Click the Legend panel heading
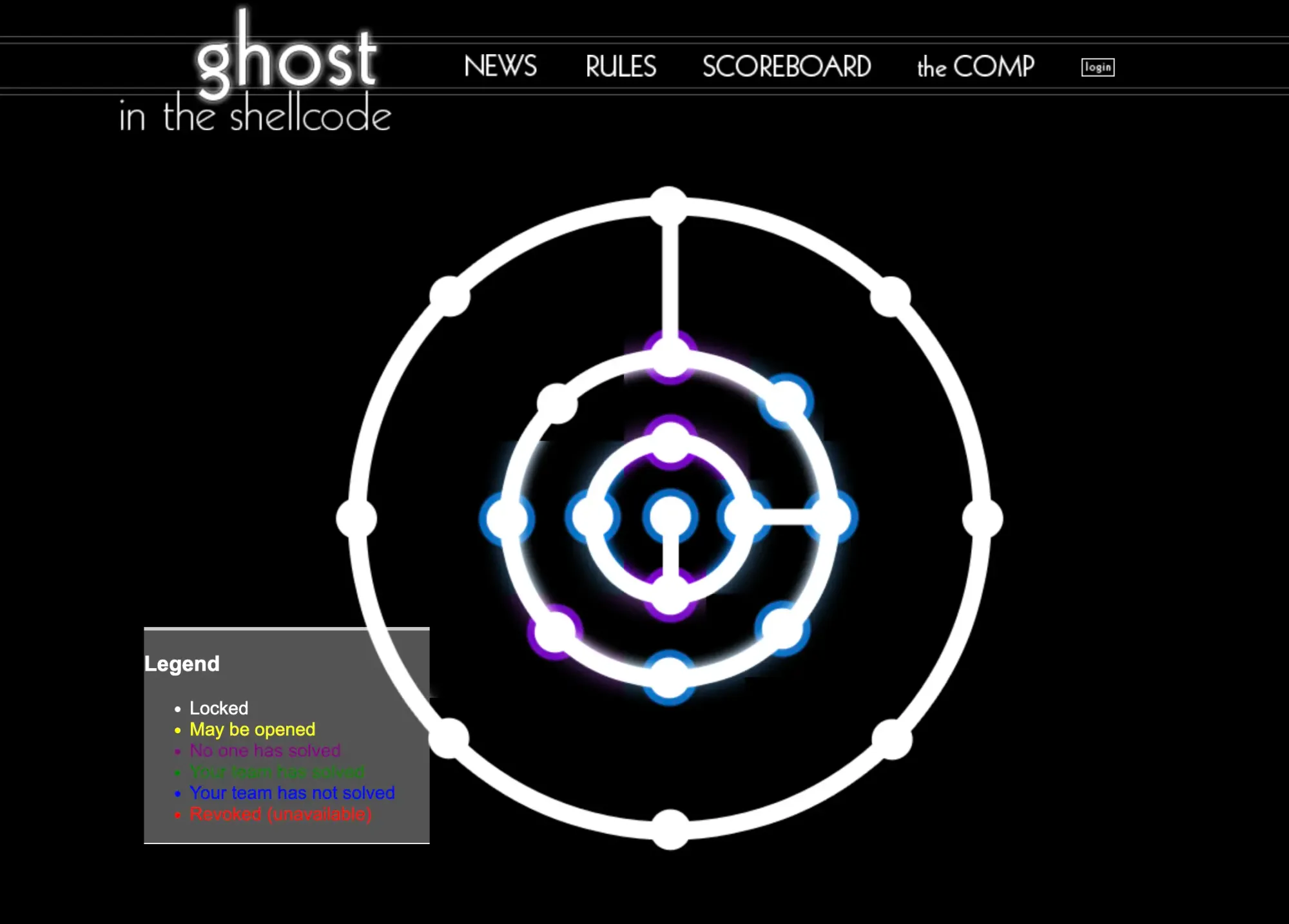1289x924 pixels. (x=182, y=664)
